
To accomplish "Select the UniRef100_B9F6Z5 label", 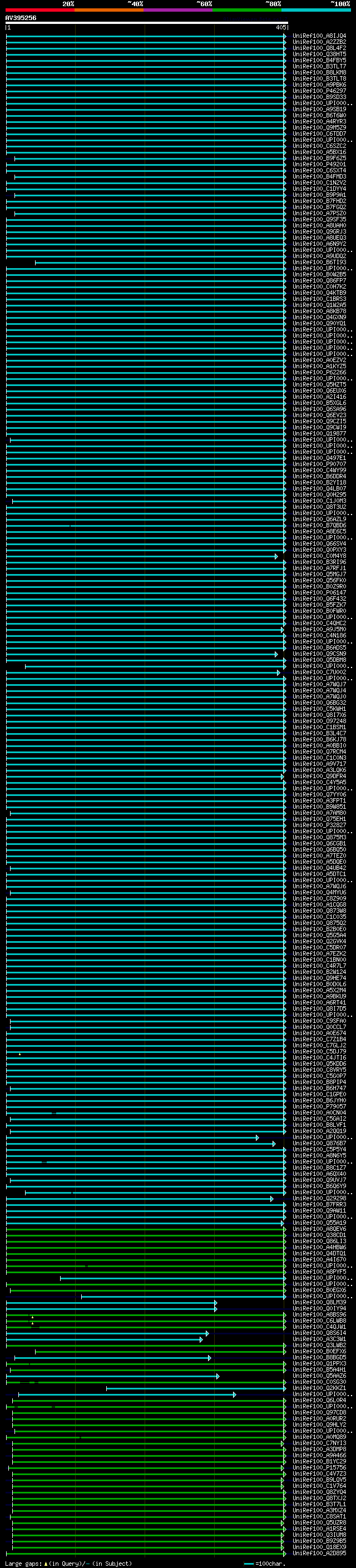I will (319, 159).
